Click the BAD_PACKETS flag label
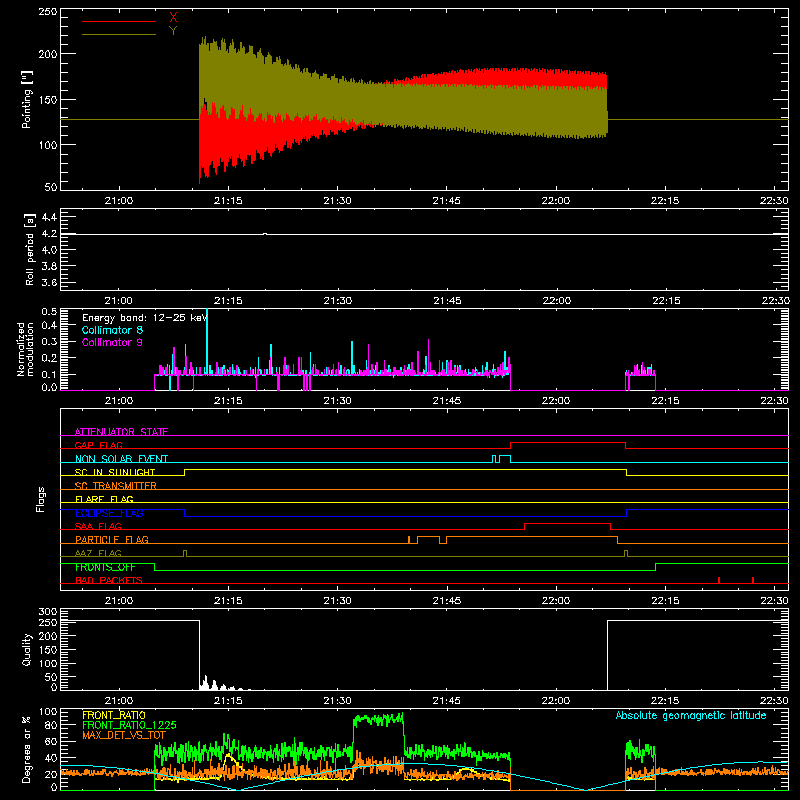 click(109, 580)
